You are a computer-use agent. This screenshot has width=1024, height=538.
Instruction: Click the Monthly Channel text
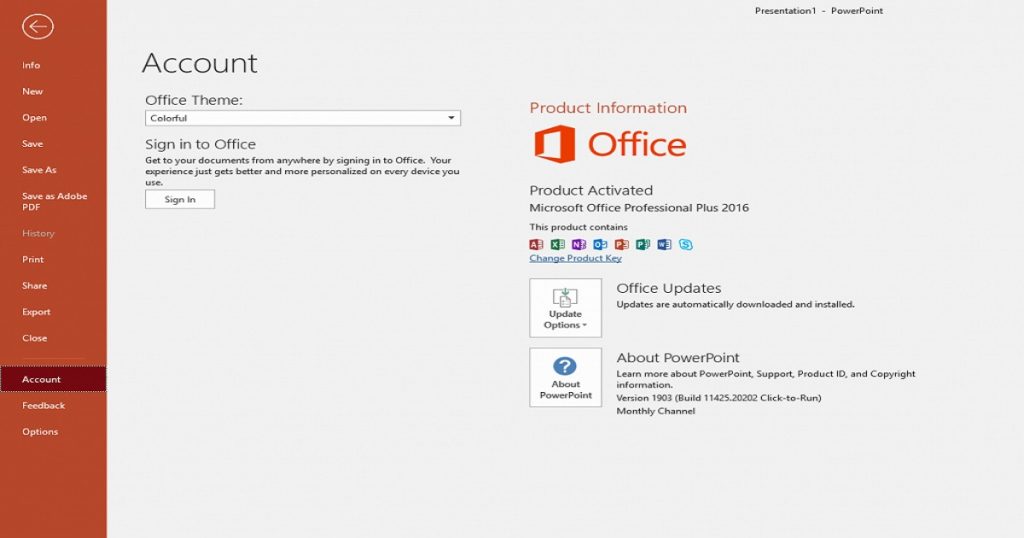(656, 411)
